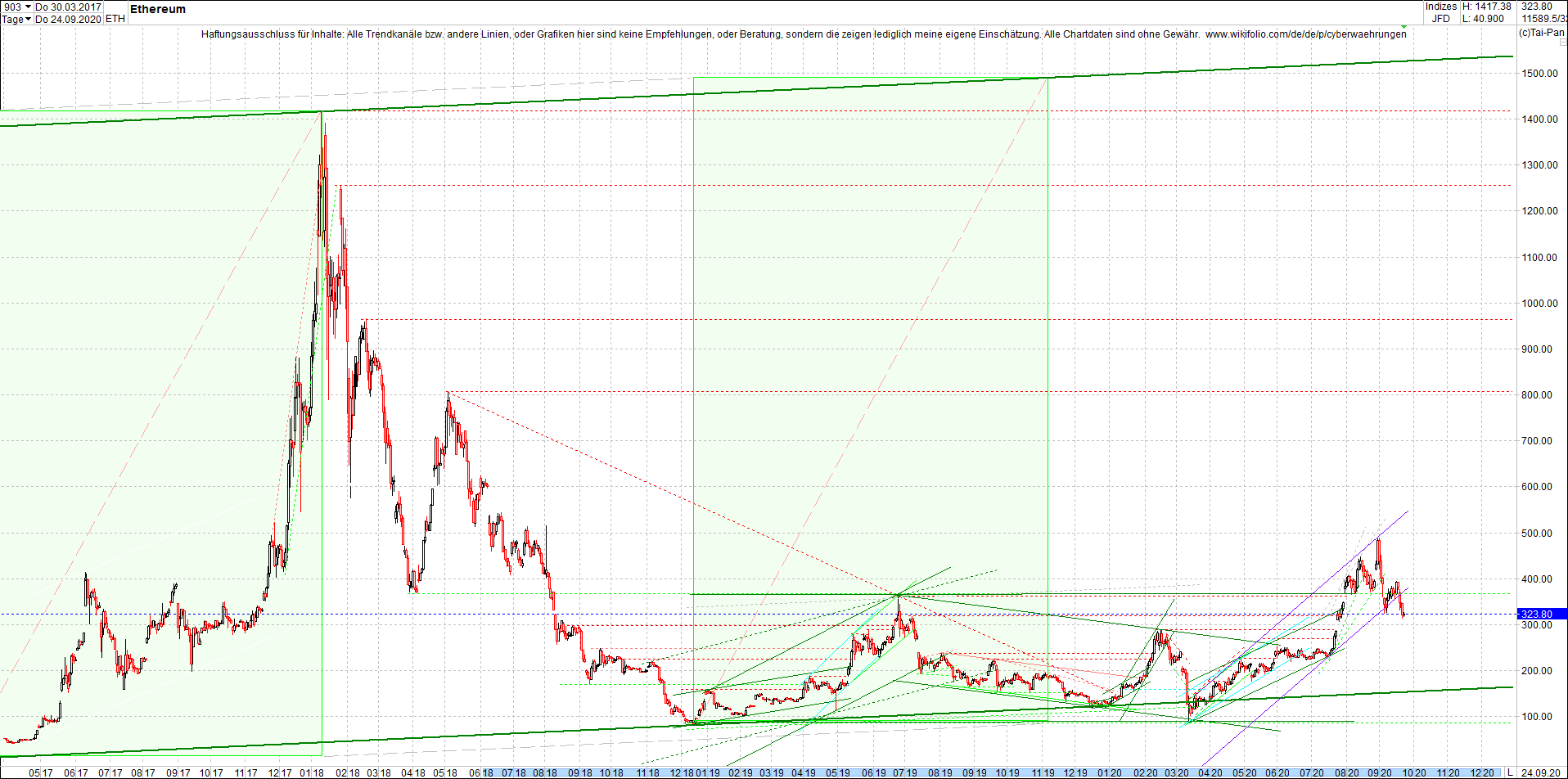
Task: Open the Tage interval dropdown
Action: [16, 19]
